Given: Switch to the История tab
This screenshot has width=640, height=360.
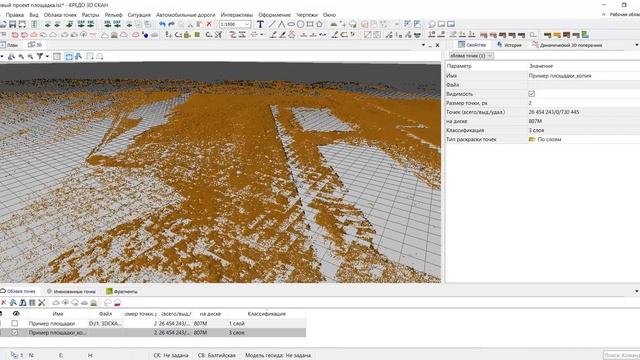Looking at the screenshot, I should (509, 45).
